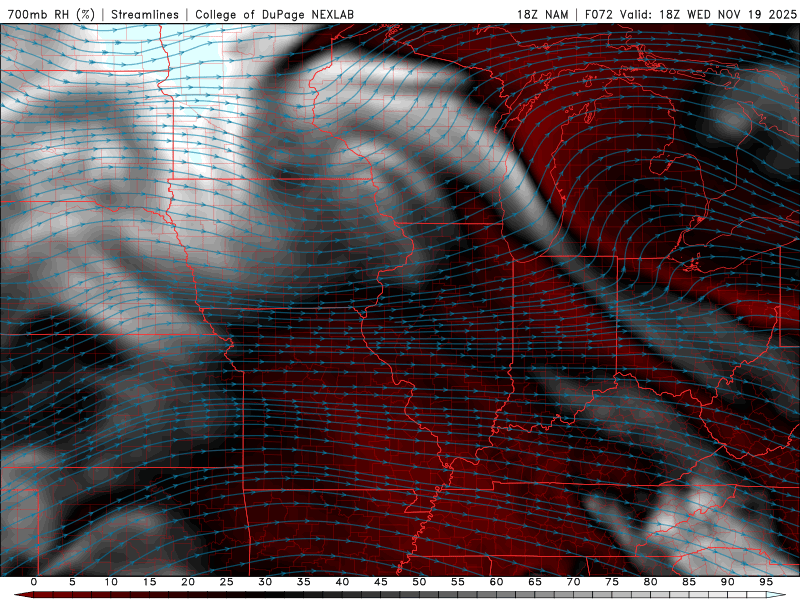Image resolution: width=800 pixels, height=600 pixels.
Task: Click the colorbar label 60
Action: (x=496, y=582)
